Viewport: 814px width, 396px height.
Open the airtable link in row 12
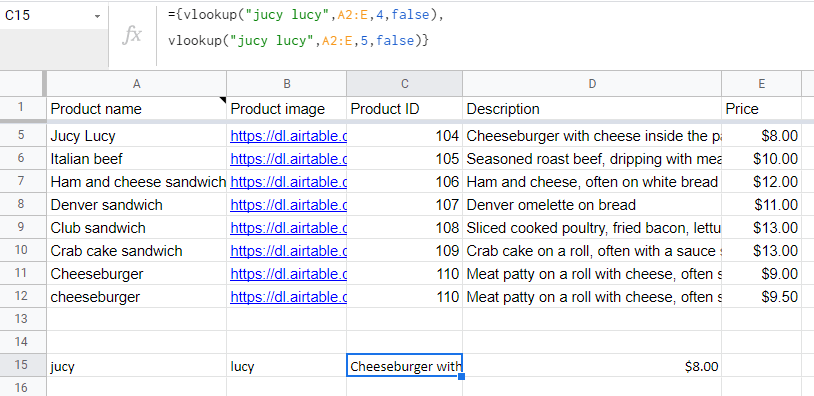tap(288, 297)
